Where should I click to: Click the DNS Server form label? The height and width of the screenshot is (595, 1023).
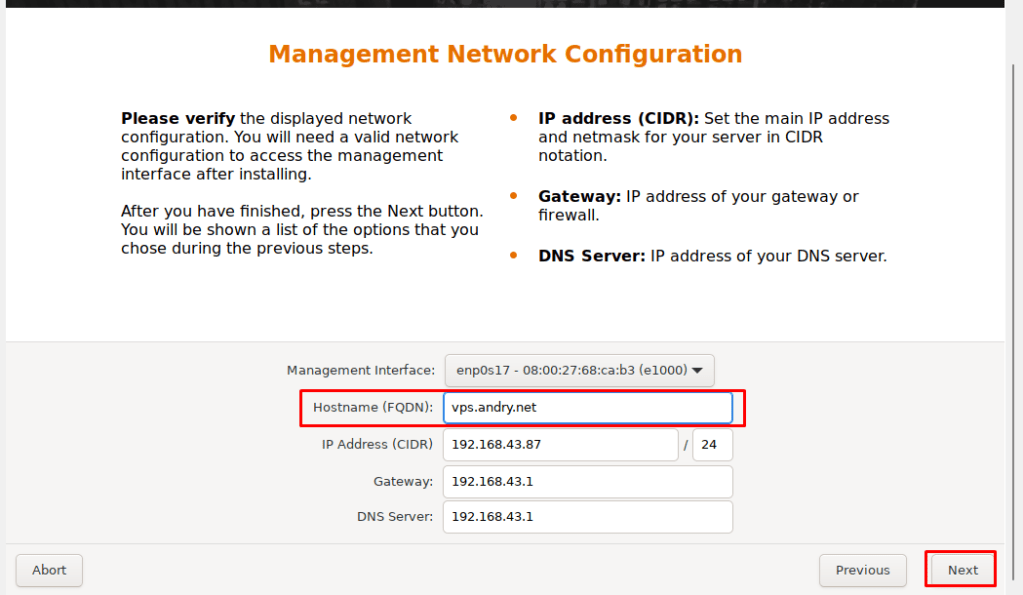tap(394, 517)
